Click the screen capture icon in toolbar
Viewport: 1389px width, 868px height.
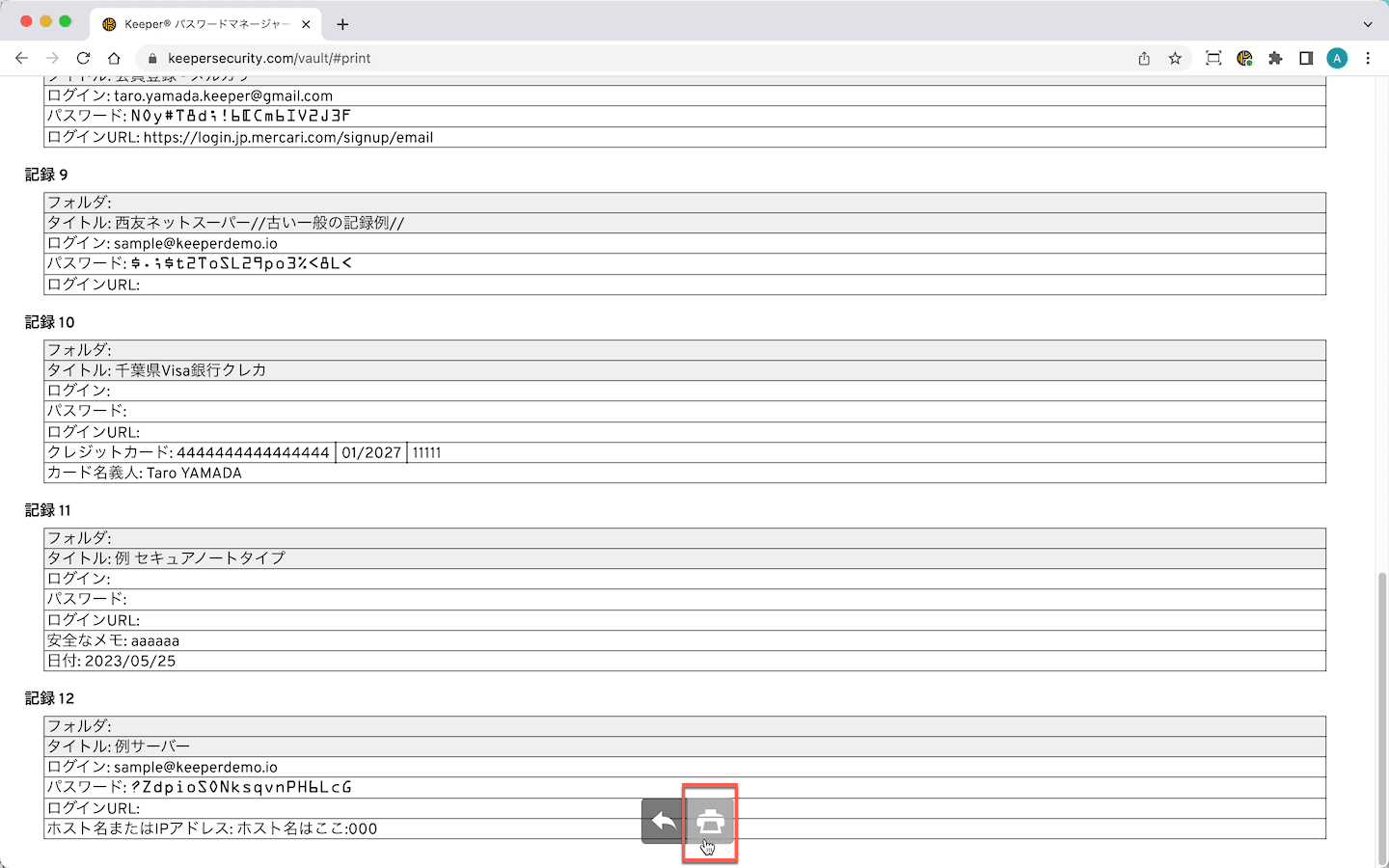point(1213,58)
